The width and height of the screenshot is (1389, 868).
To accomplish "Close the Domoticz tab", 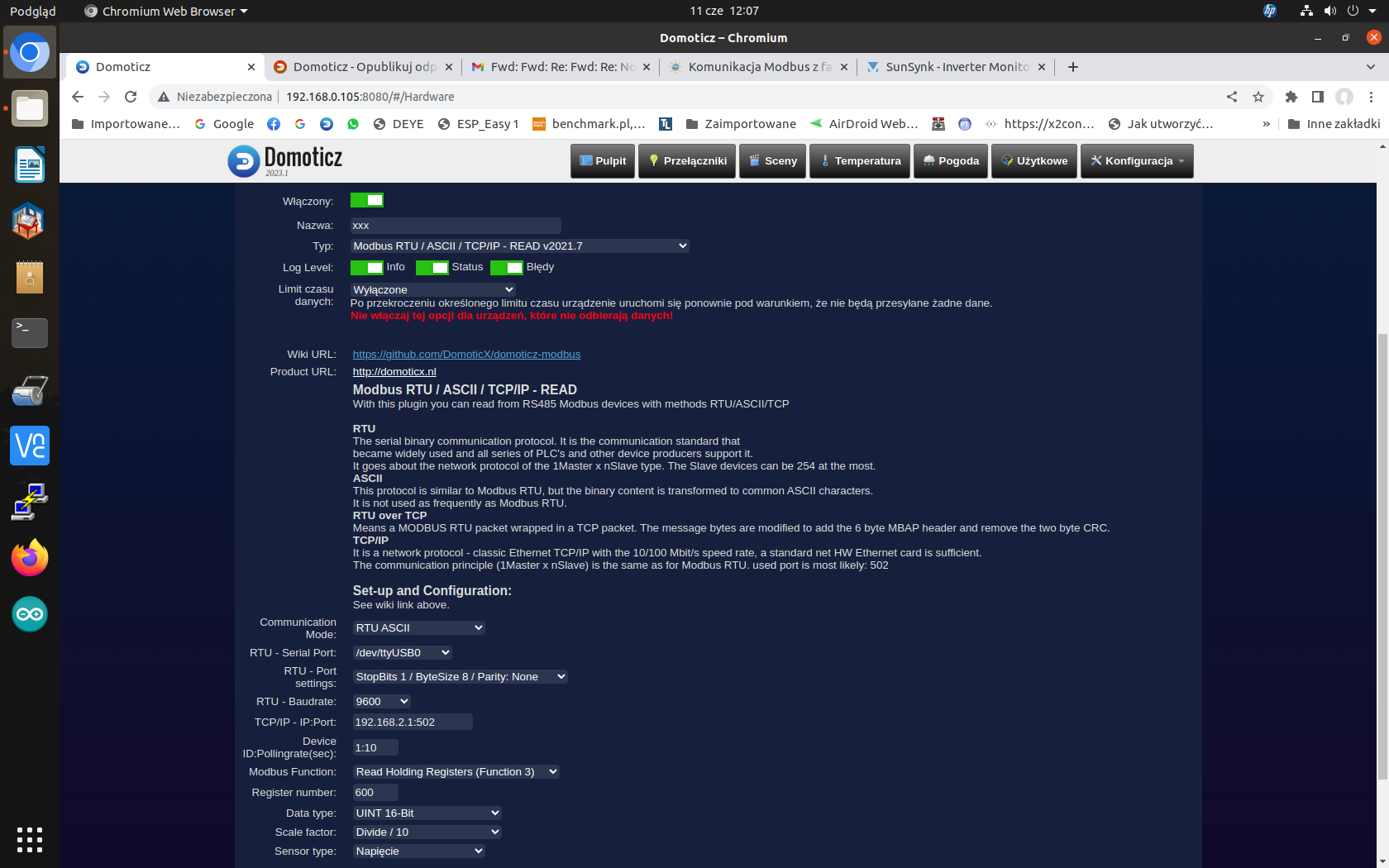I will [251, 67].
